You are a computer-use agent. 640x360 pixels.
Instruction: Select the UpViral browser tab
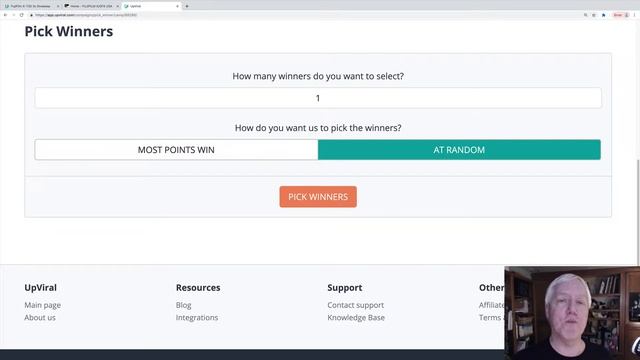pos(152,6)
